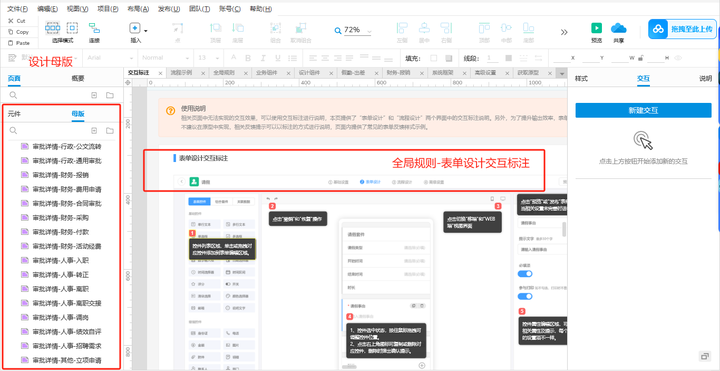
Task: Click the search icon in pages panel
Action: coord(13,95)
